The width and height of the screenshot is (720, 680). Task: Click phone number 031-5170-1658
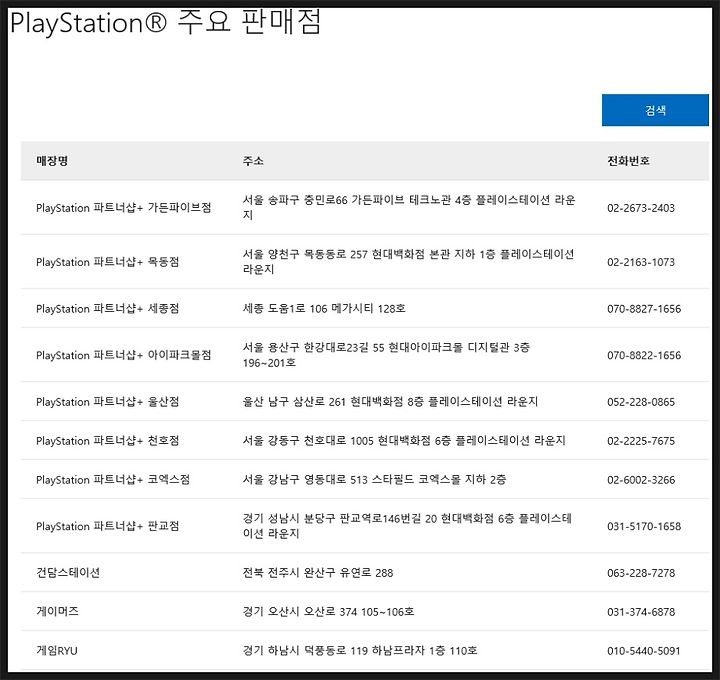point(644,527)
